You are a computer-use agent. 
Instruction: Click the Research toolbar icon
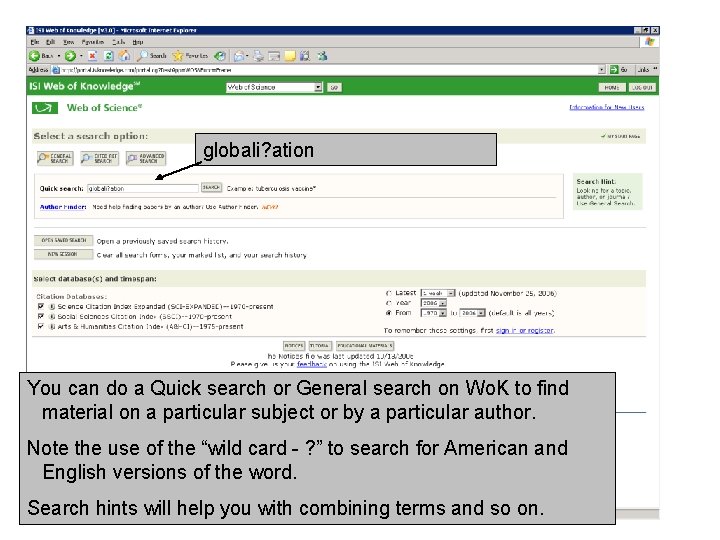[305, 56]
